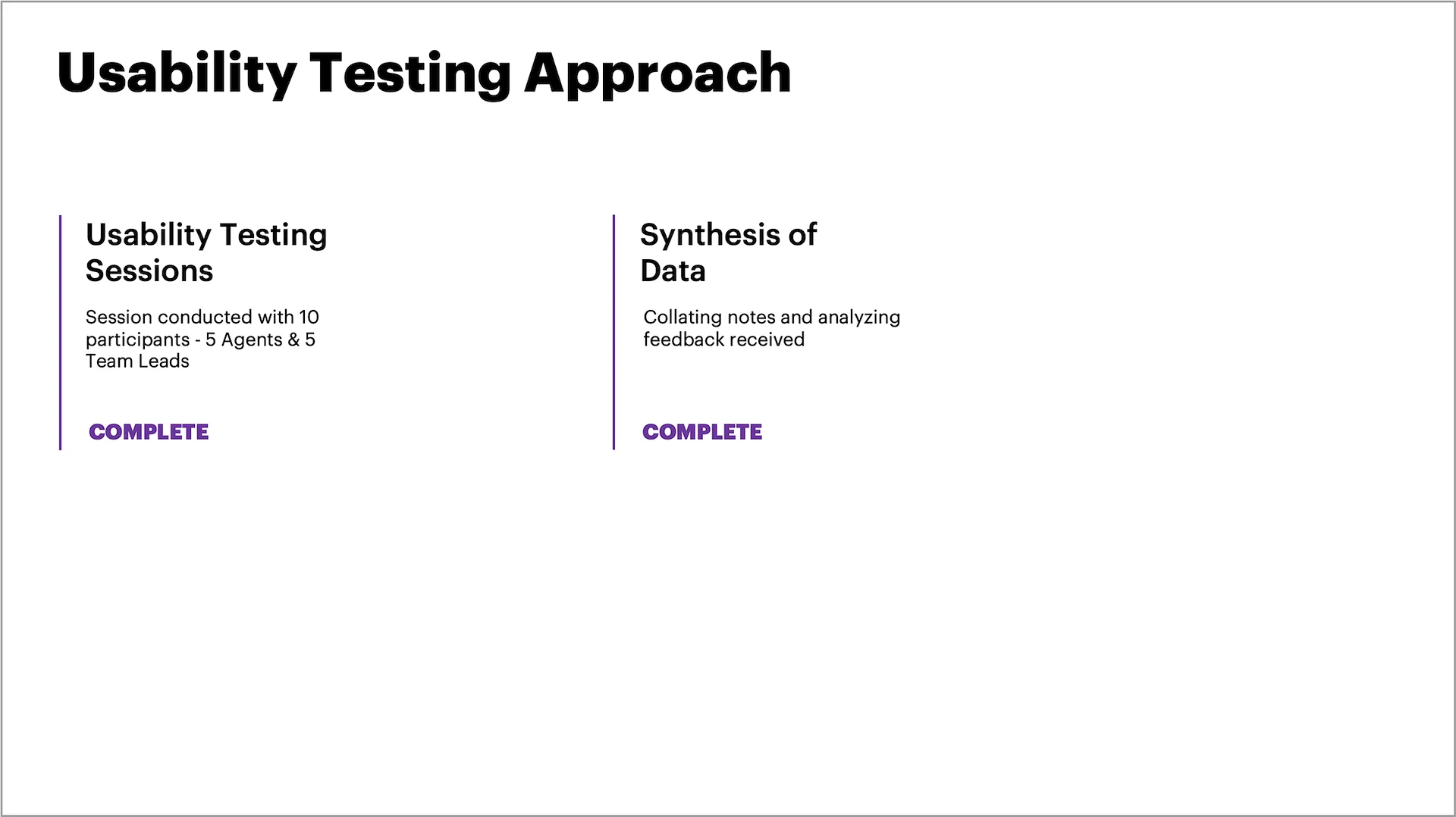Click the Team Leads text line

coord(137,362)
